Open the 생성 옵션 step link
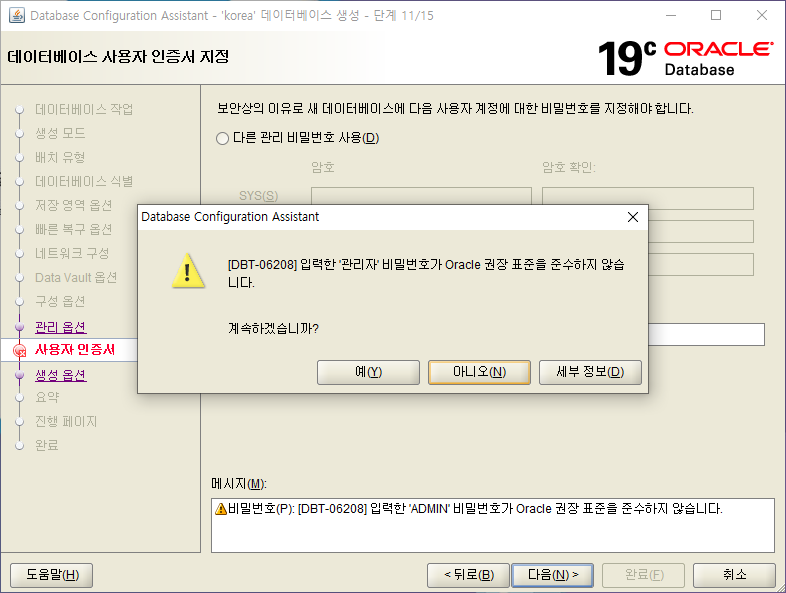 [61, 375]
